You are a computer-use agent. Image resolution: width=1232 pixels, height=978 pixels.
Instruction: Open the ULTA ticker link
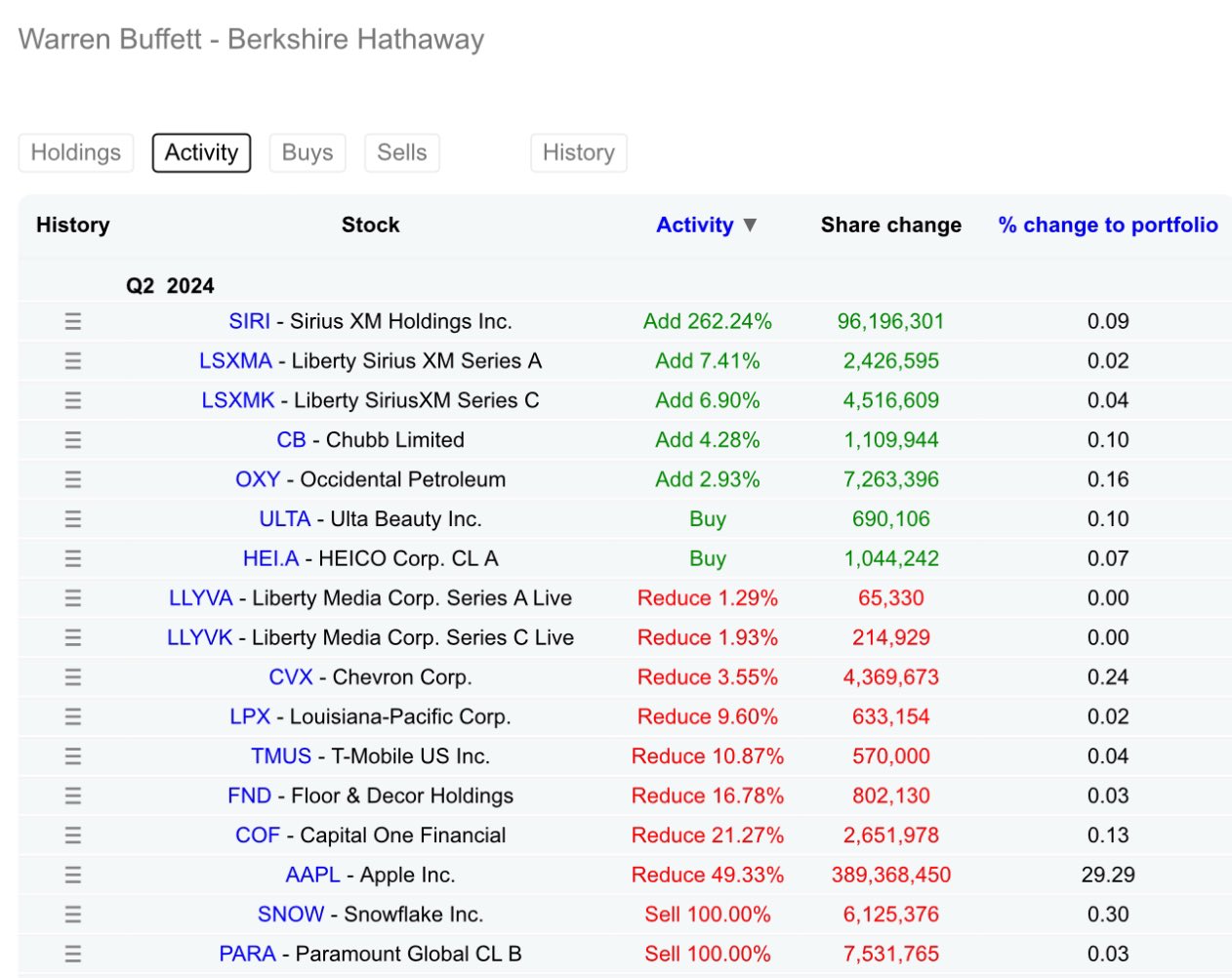[x=285, y=519]
